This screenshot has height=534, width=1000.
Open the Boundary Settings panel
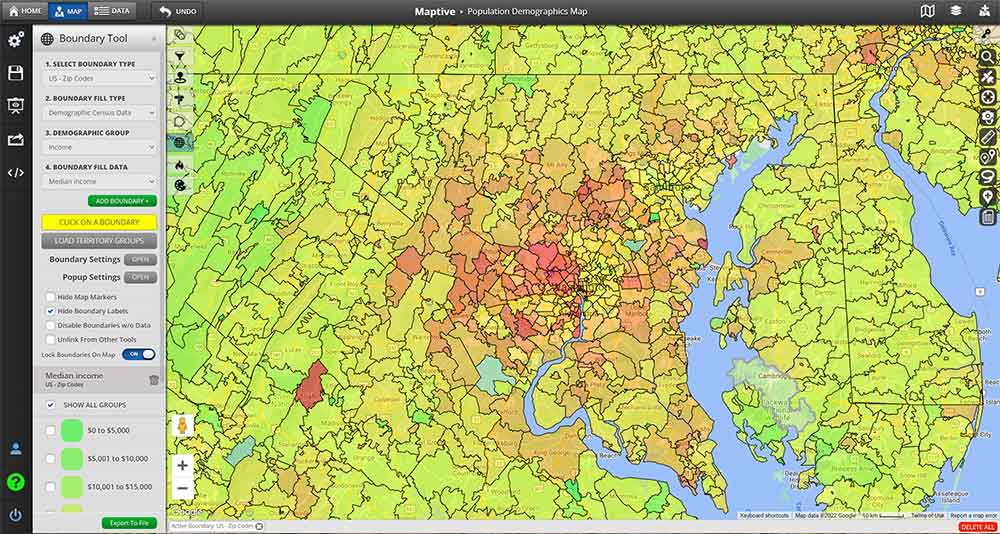(x=140, y=260)
